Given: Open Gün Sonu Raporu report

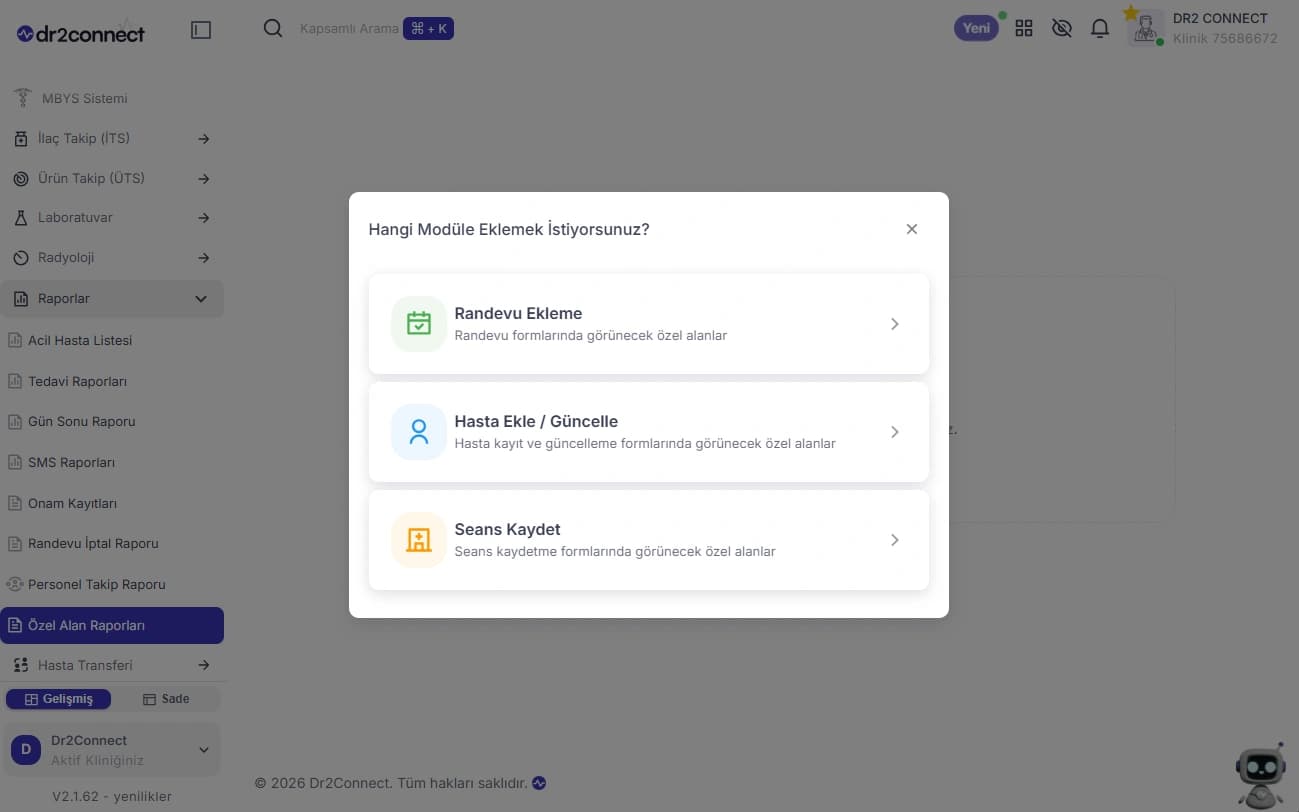Looking at the screenshot, I should pos(112,421).
